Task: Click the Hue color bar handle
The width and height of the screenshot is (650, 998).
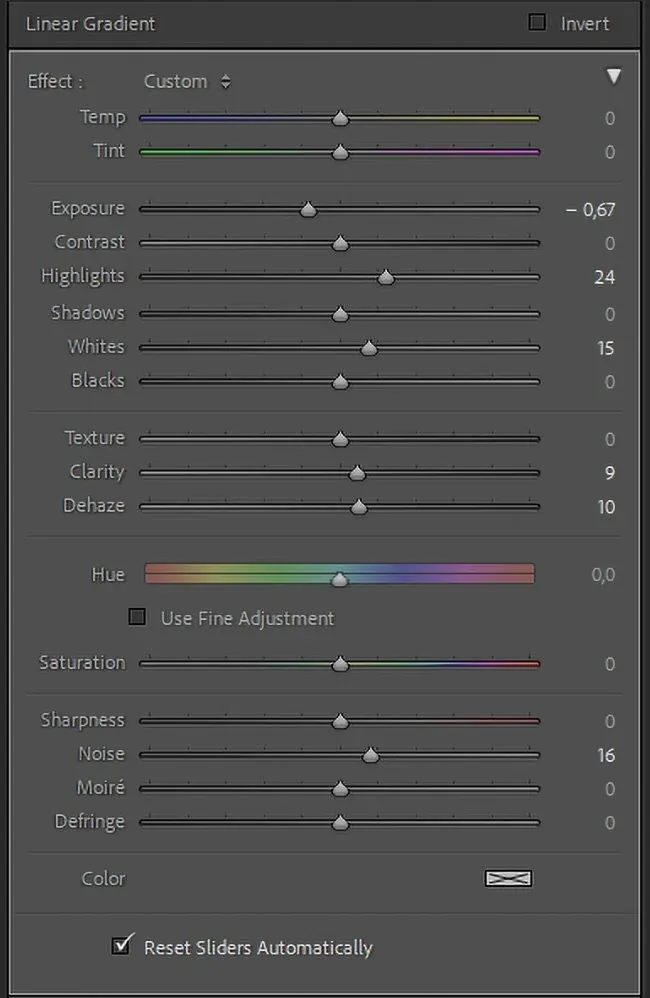Action: click(340, 578)
